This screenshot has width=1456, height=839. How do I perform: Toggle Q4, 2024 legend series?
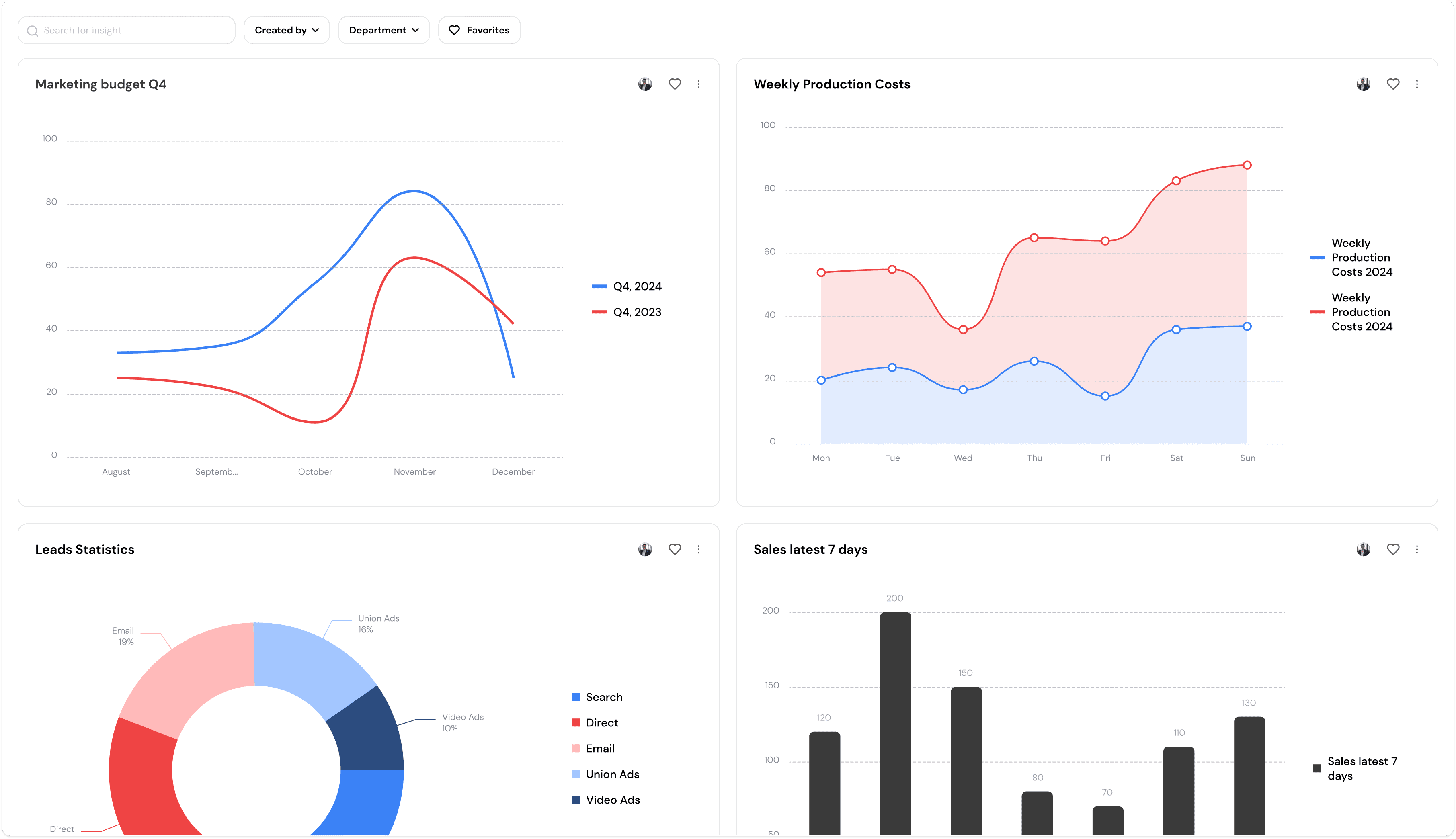coord(627,286)
